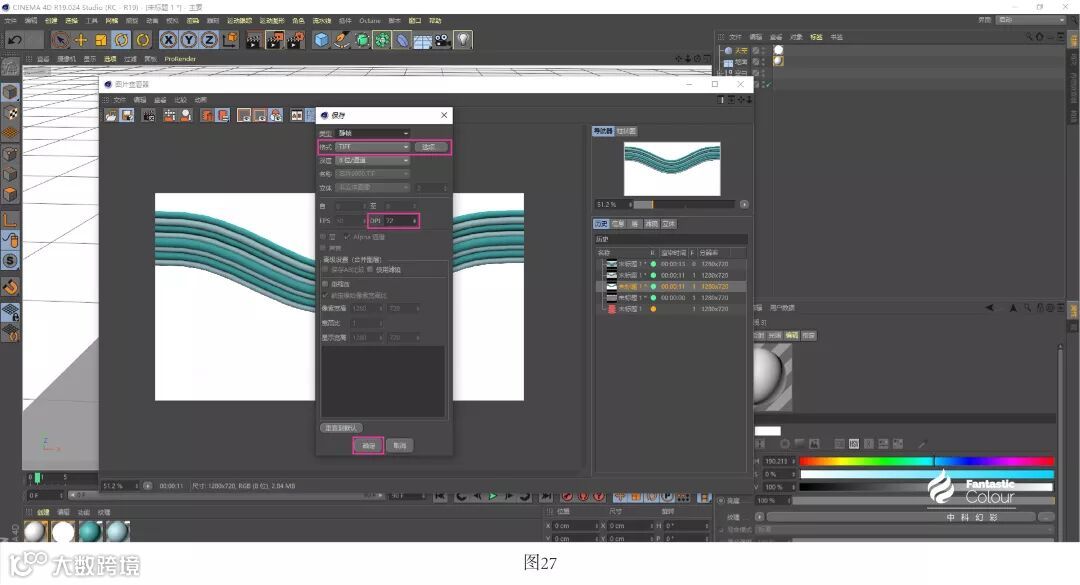Viewport: 1080px width, 585px height.
Task: Go to end of animation
Action: coord(546,496)
